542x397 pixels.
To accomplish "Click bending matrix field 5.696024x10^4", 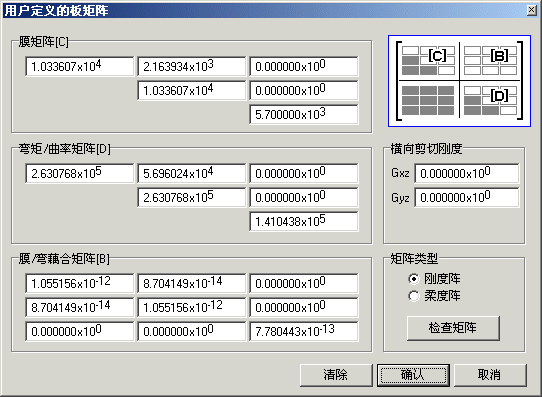I will click(x=191, y=173).
